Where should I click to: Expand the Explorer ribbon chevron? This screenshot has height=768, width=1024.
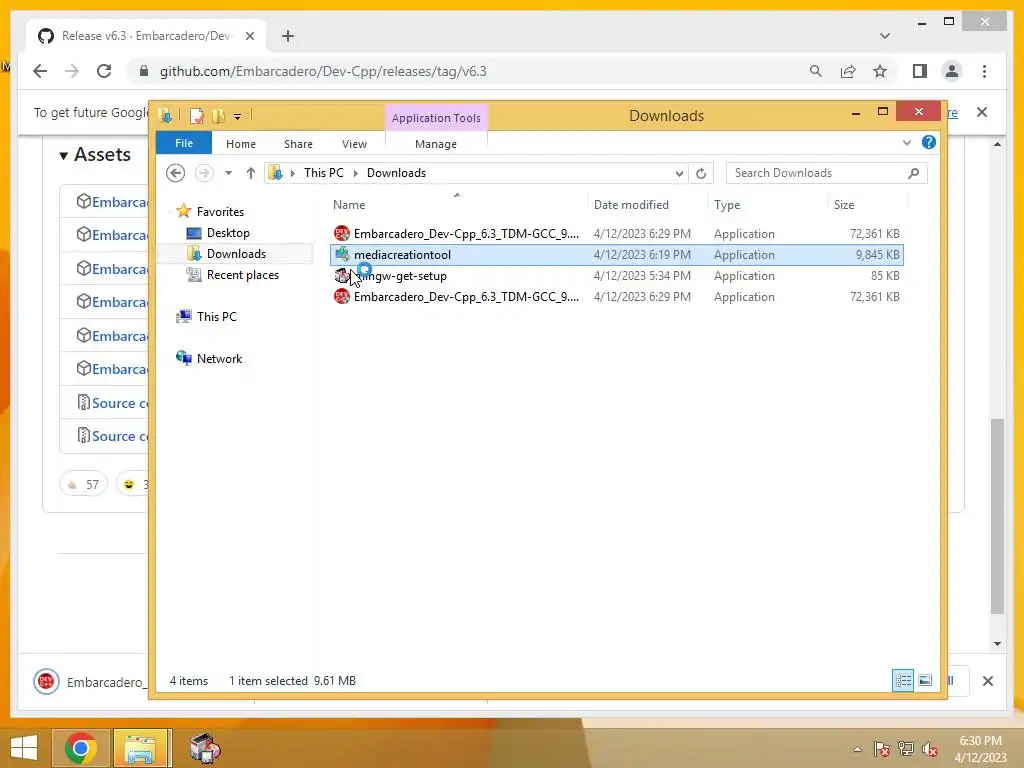pyautogui.click(x=906, y=142)
